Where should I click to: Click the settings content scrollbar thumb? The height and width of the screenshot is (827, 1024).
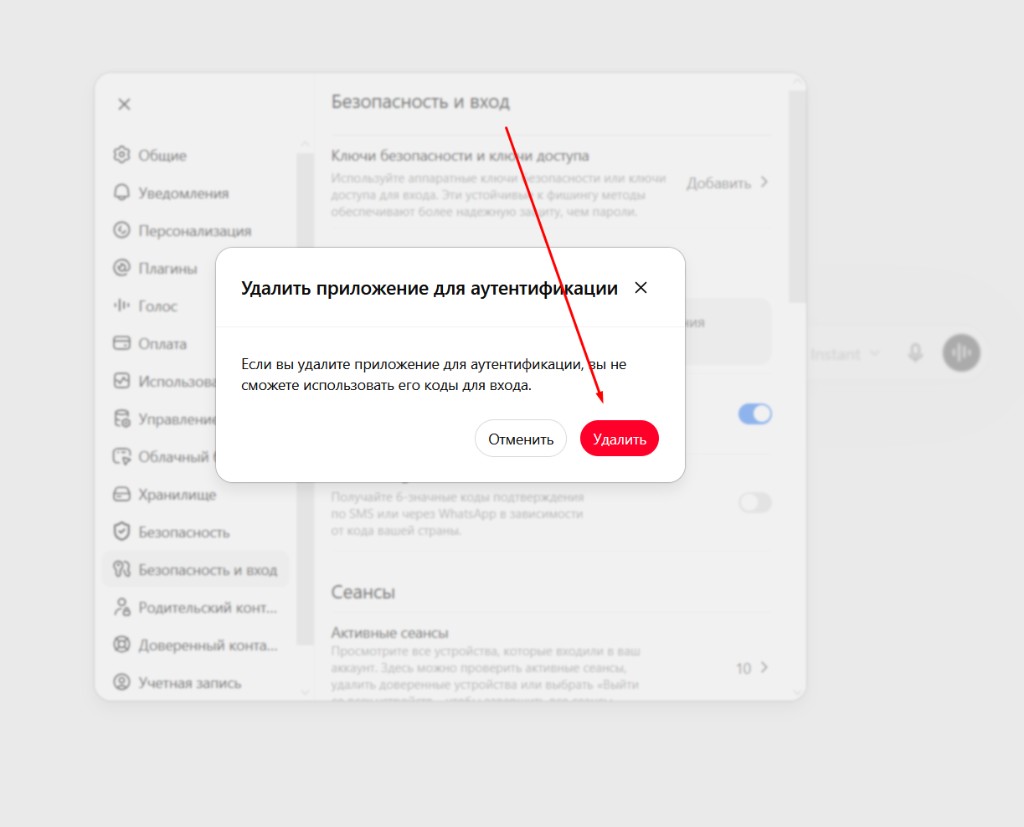[797, 196]
